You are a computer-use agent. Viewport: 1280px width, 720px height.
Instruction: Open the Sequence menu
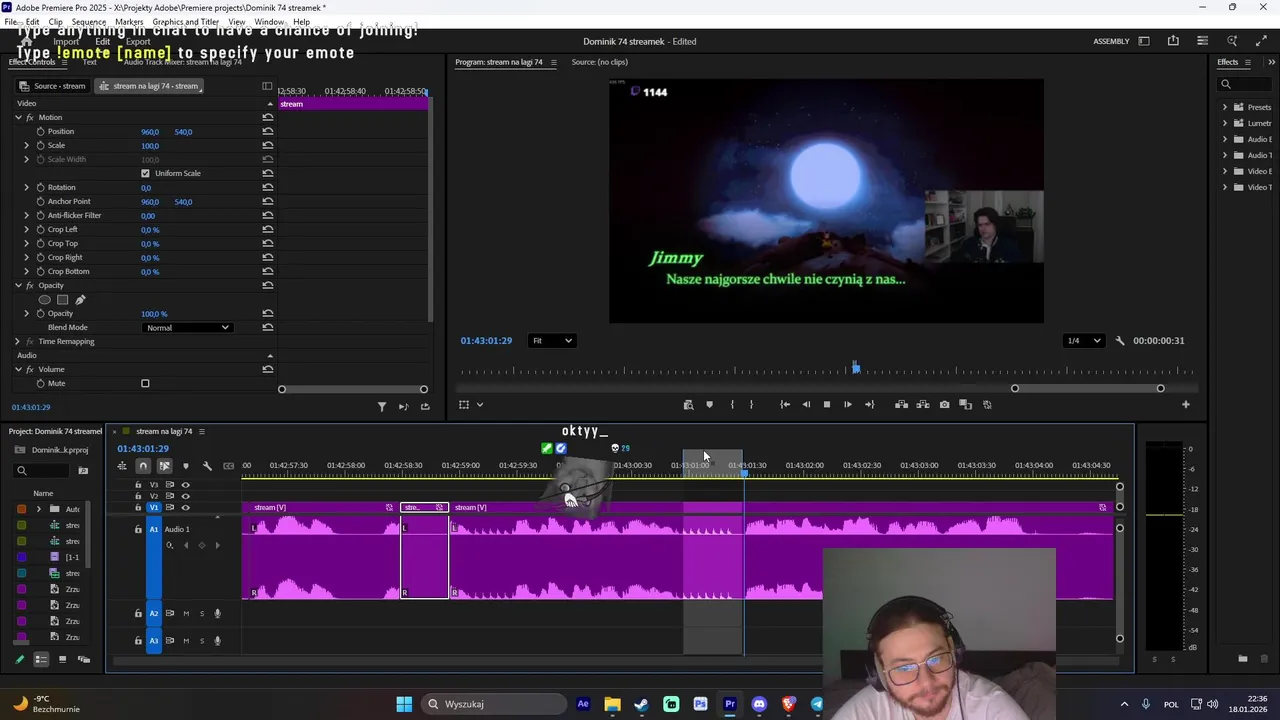(89, 22)
